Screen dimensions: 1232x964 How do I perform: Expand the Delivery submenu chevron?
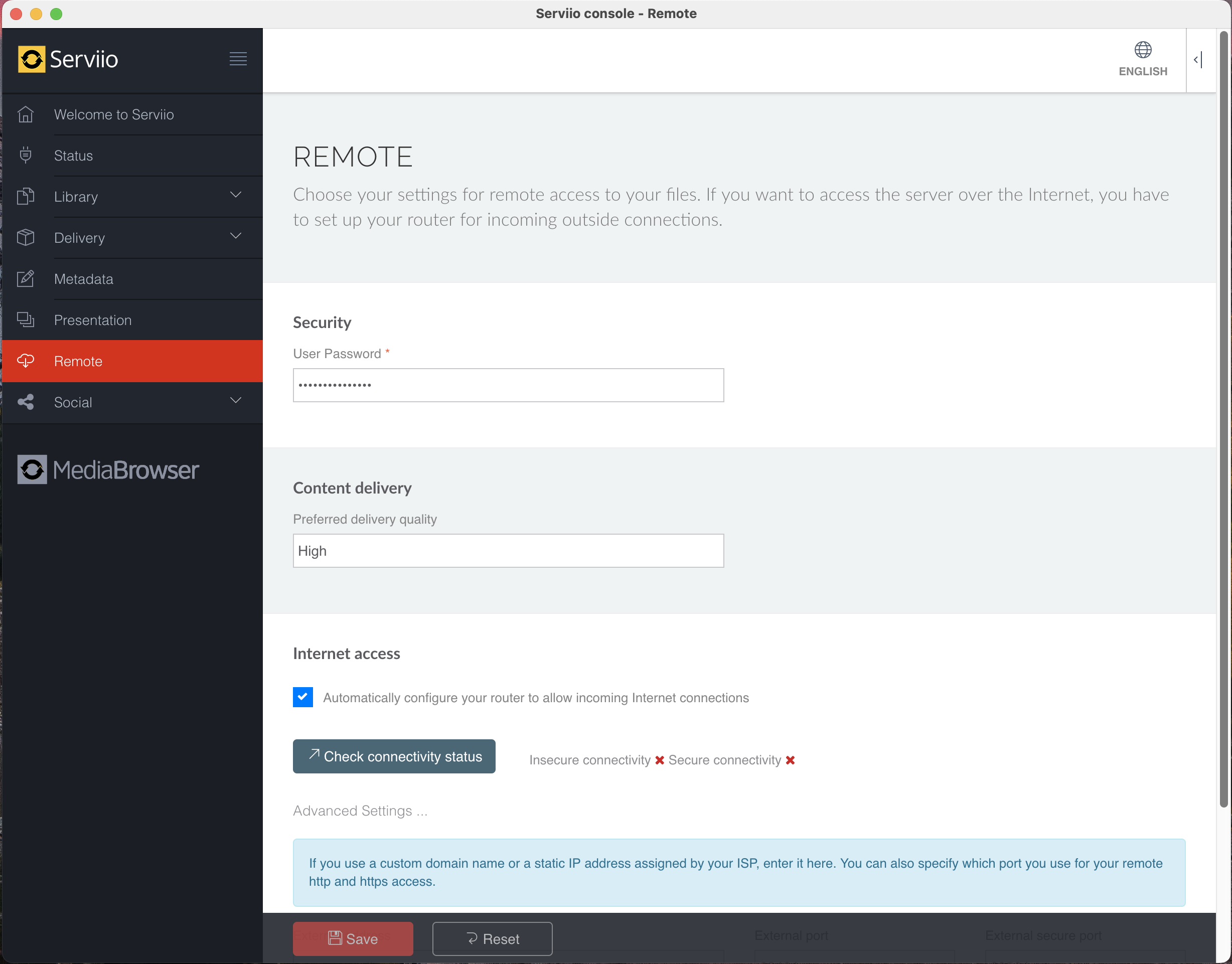[x=236, y=236]
